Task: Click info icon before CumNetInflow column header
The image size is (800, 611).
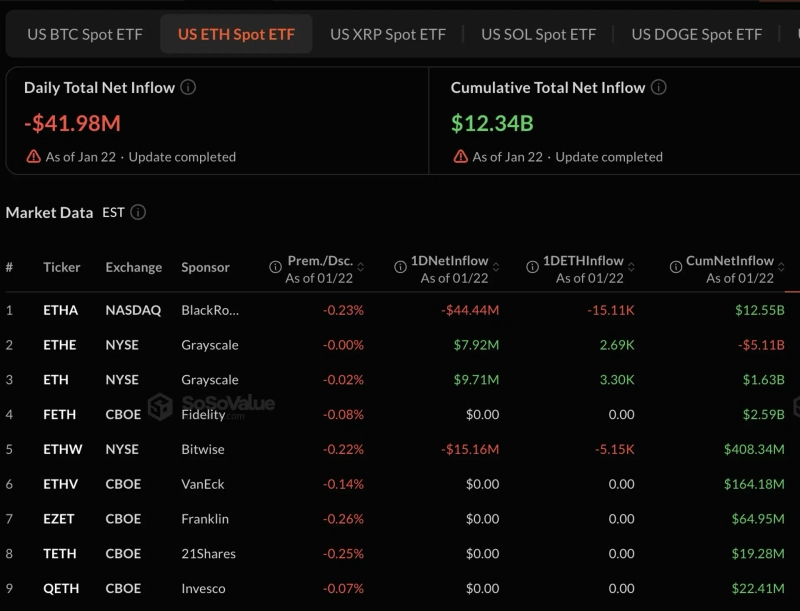Action: 674,268
